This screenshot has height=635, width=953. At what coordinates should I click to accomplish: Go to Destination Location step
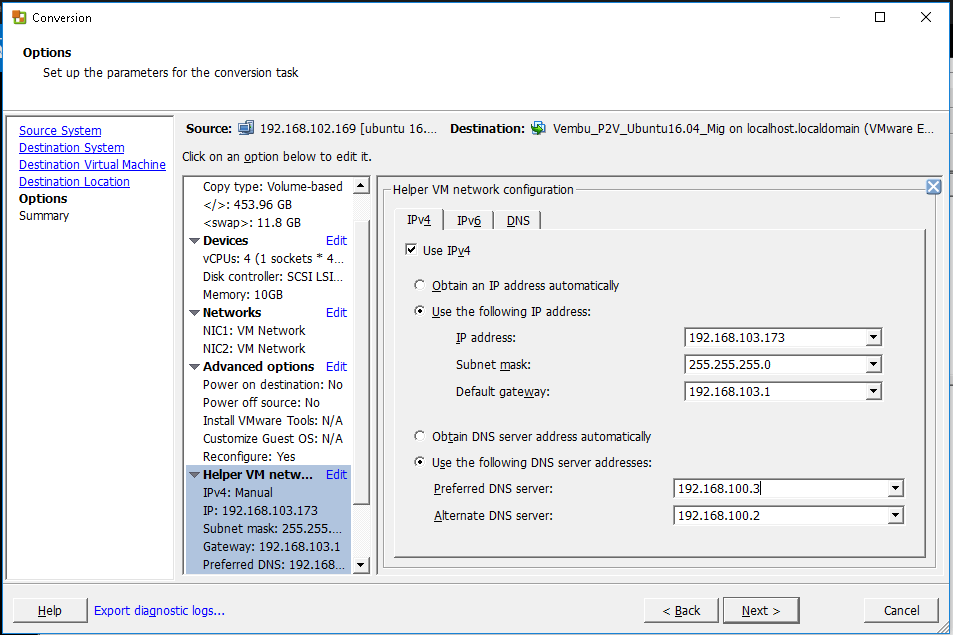click(x=74, y=182)
